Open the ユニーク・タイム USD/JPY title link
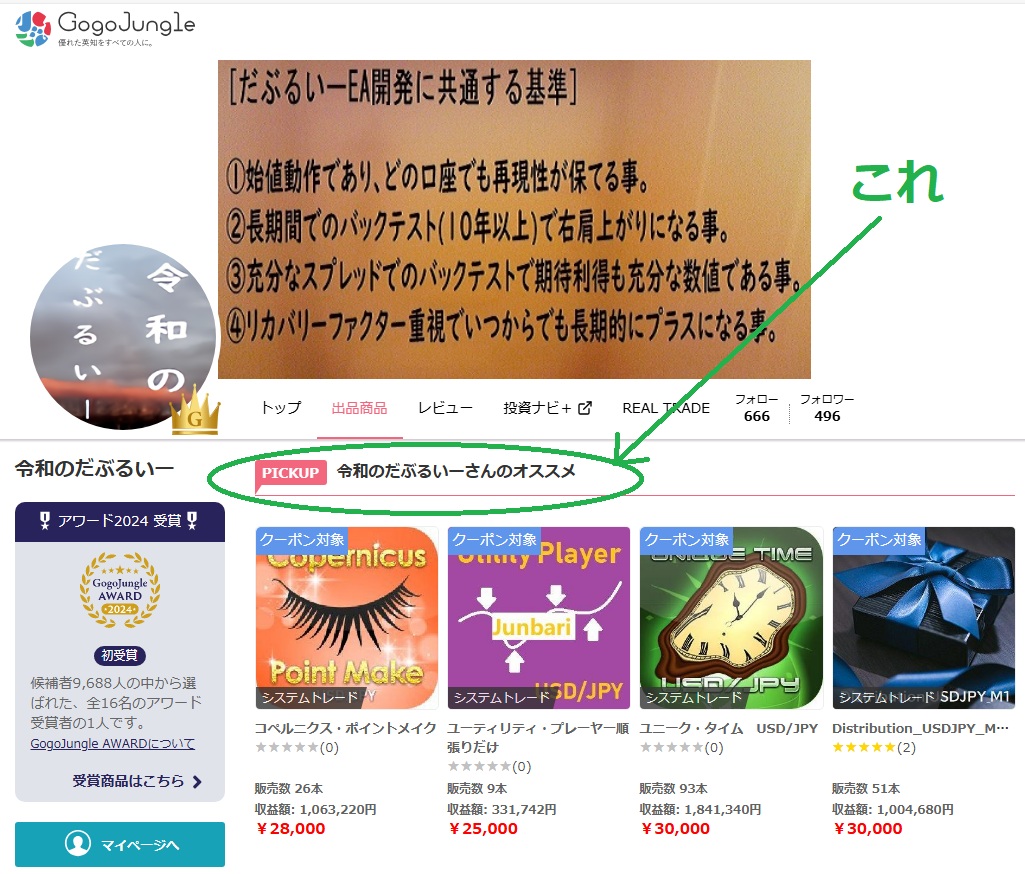 pos(728,728)
